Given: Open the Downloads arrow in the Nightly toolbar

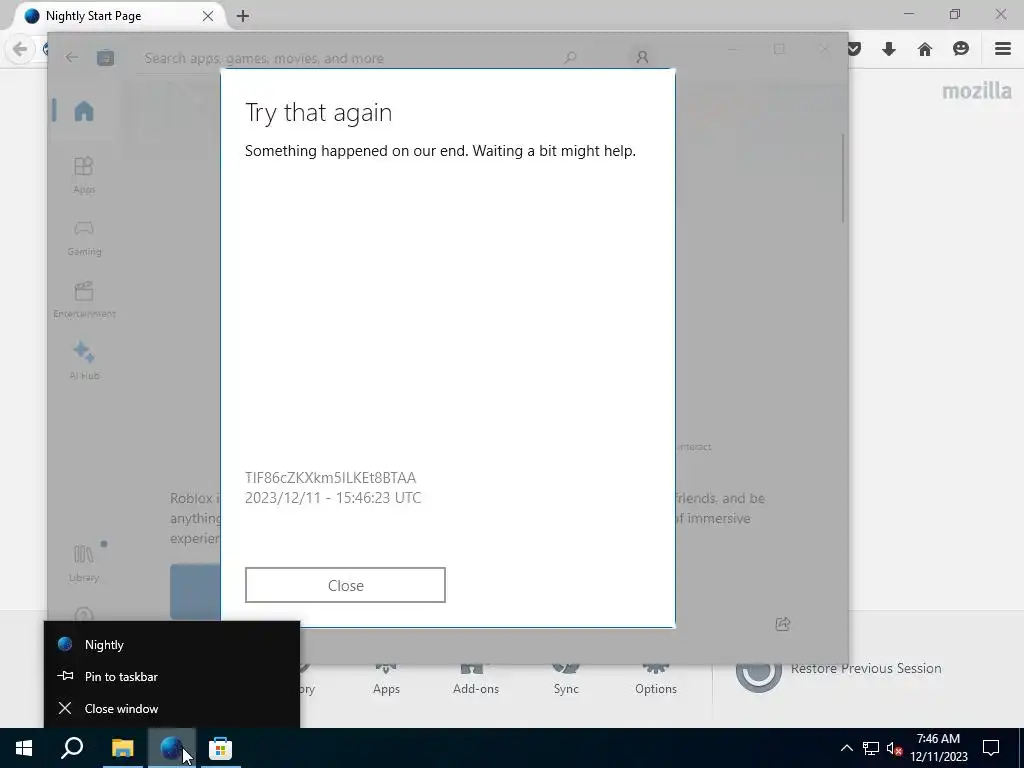Looking at the screenshot, I should pyautogui.click(x=889, y=49).
